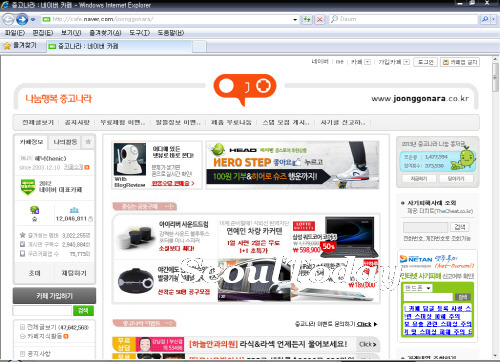This screenshot has height=362, width=500.
Task: Click 스텝 모집 게시.. menu item
Action: (x=286, y=122)
